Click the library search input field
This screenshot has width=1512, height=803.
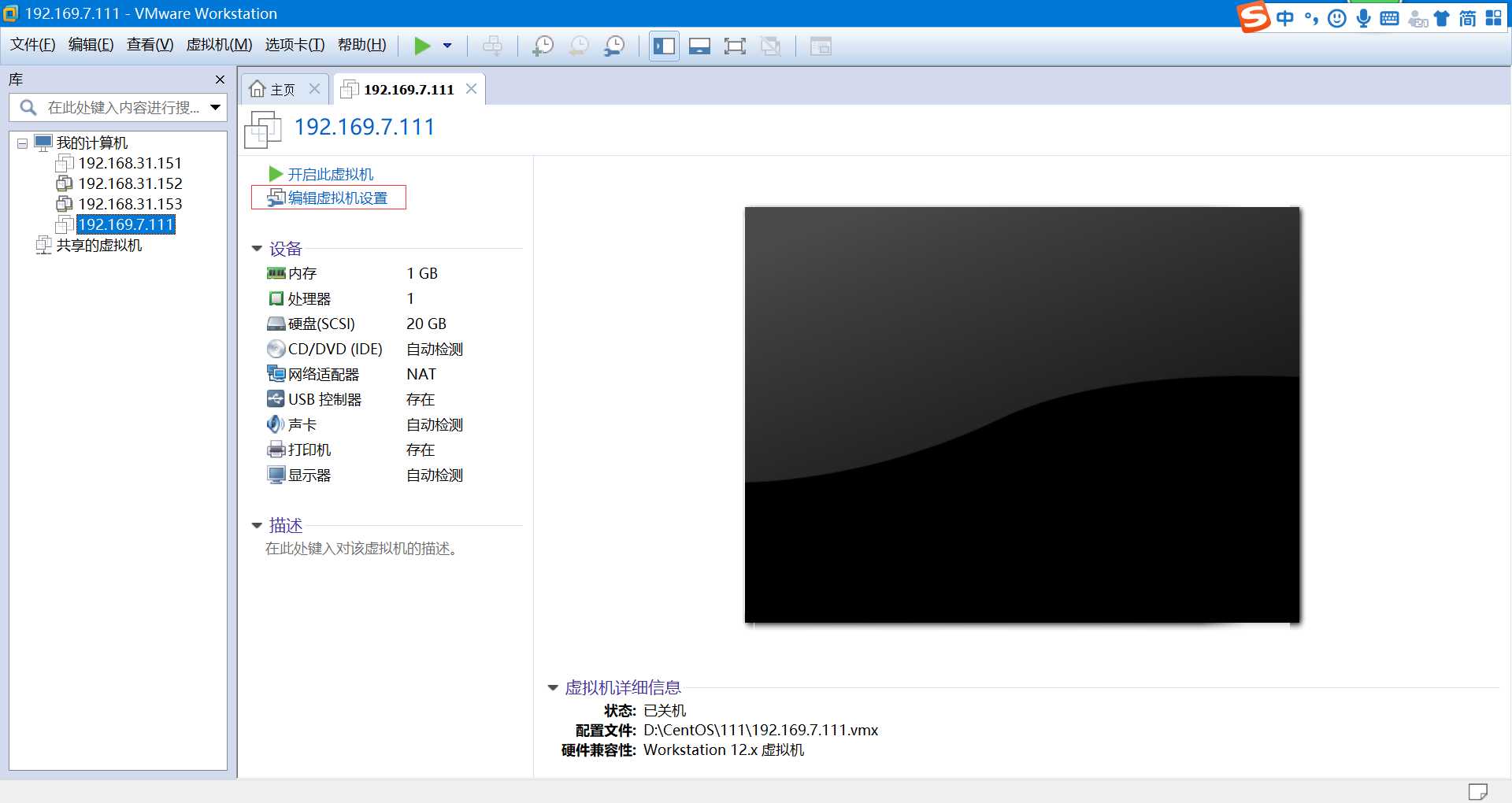click(x=118, y=108)
